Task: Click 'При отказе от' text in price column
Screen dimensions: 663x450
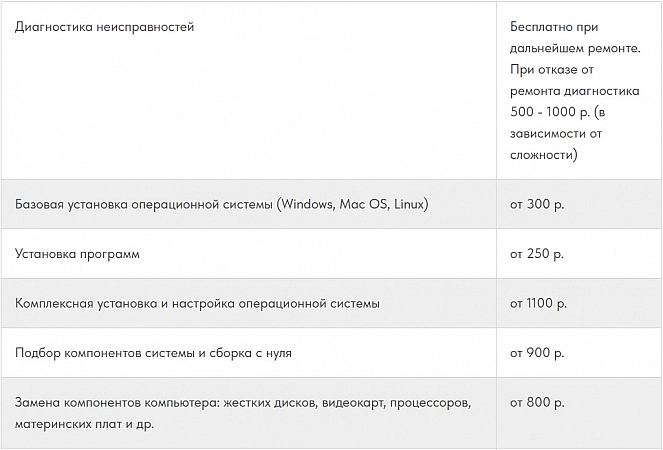Action: [x=552, y=69]
